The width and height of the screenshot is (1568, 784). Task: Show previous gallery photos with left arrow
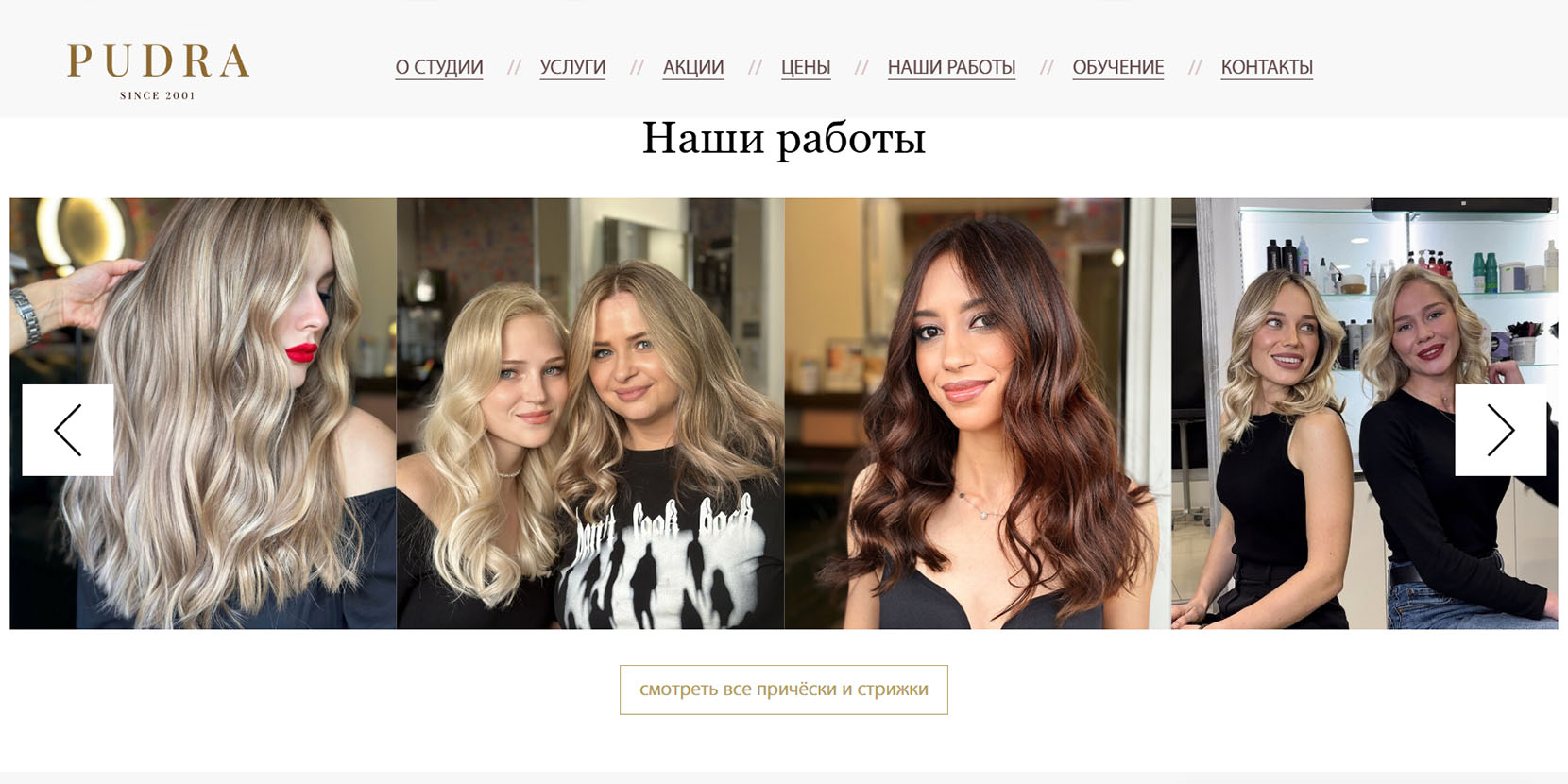coord(68,430)
